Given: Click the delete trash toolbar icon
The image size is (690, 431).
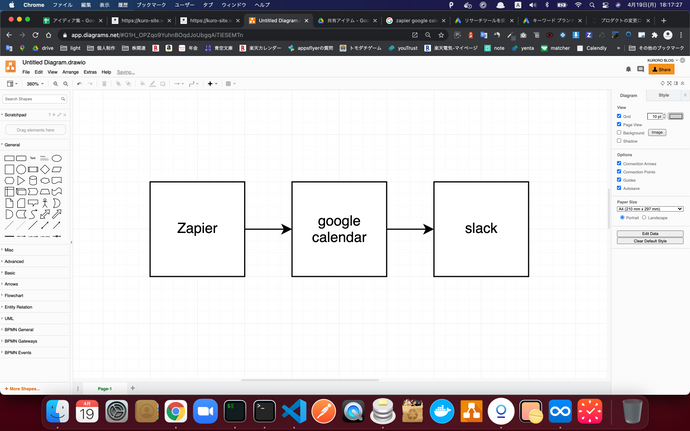Looking at the screenshot, I should (104, 84).
